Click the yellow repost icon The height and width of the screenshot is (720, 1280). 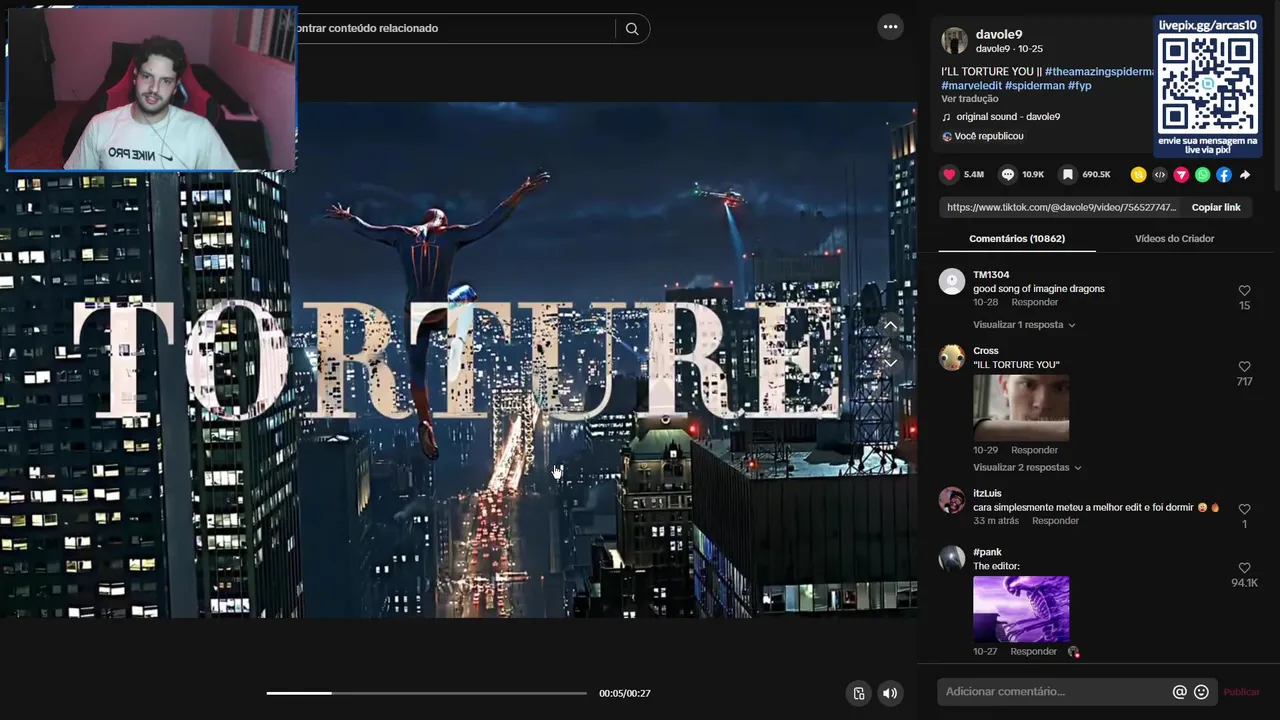click(x=1138, y=175)
